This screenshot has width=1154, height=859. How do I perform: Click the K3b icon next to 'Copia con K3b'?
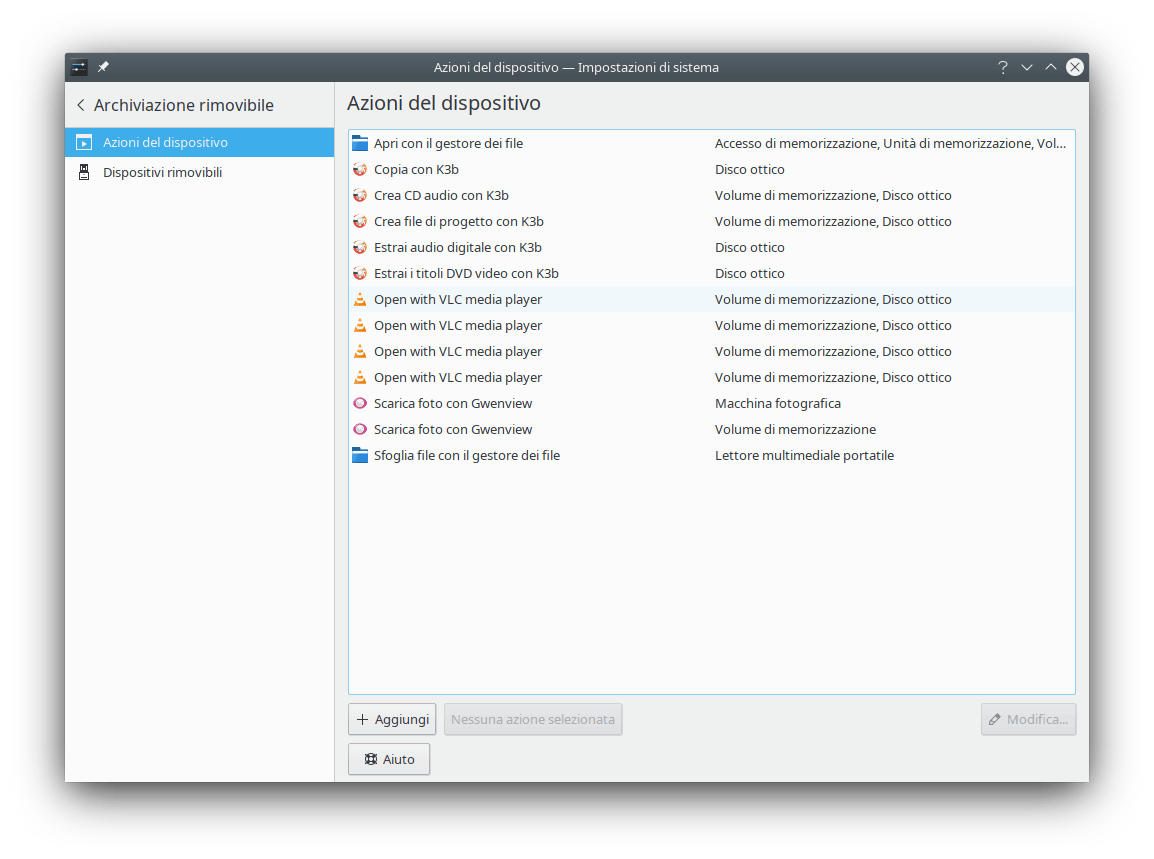(360, 170)
